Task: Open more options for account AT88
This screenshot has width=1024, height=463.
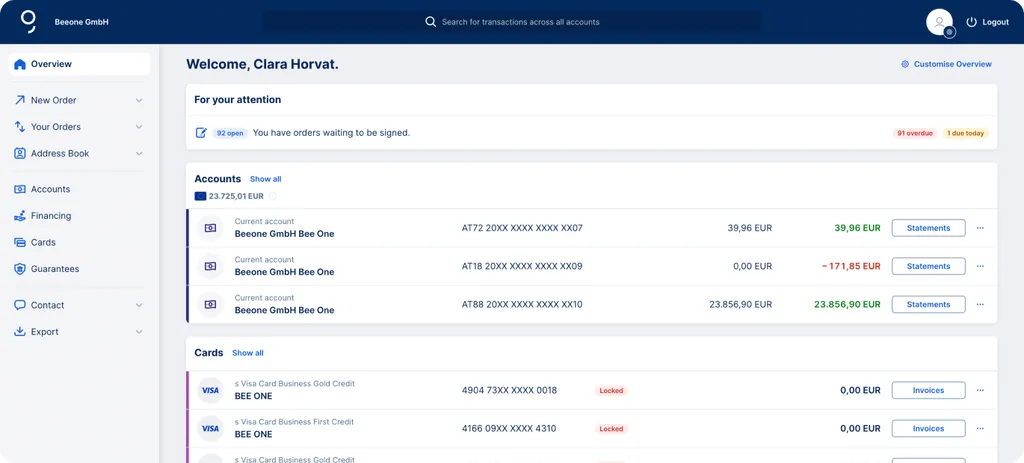Action: 980,304
